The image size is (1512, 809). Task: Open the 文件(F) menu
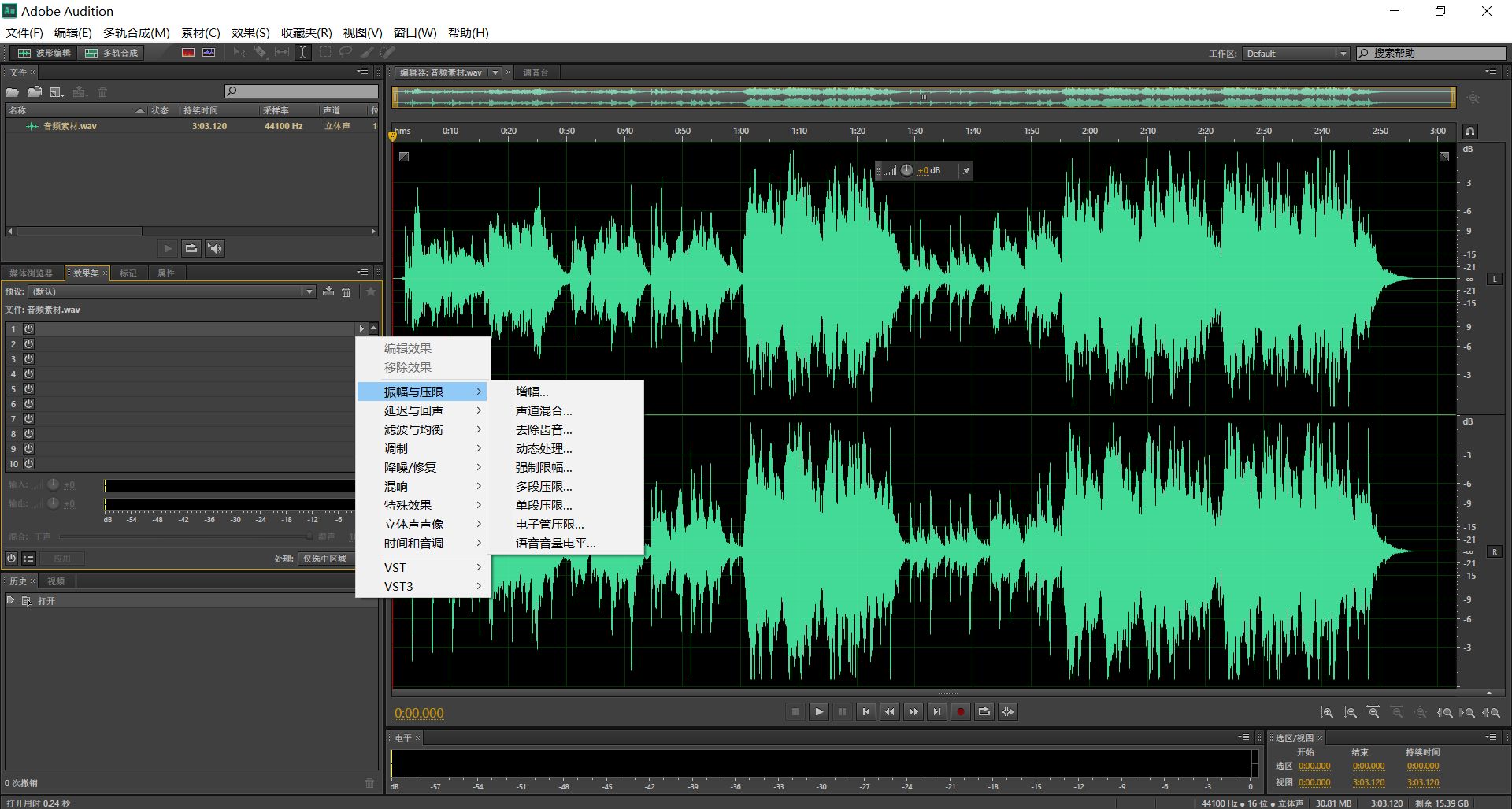pos(24,32)
